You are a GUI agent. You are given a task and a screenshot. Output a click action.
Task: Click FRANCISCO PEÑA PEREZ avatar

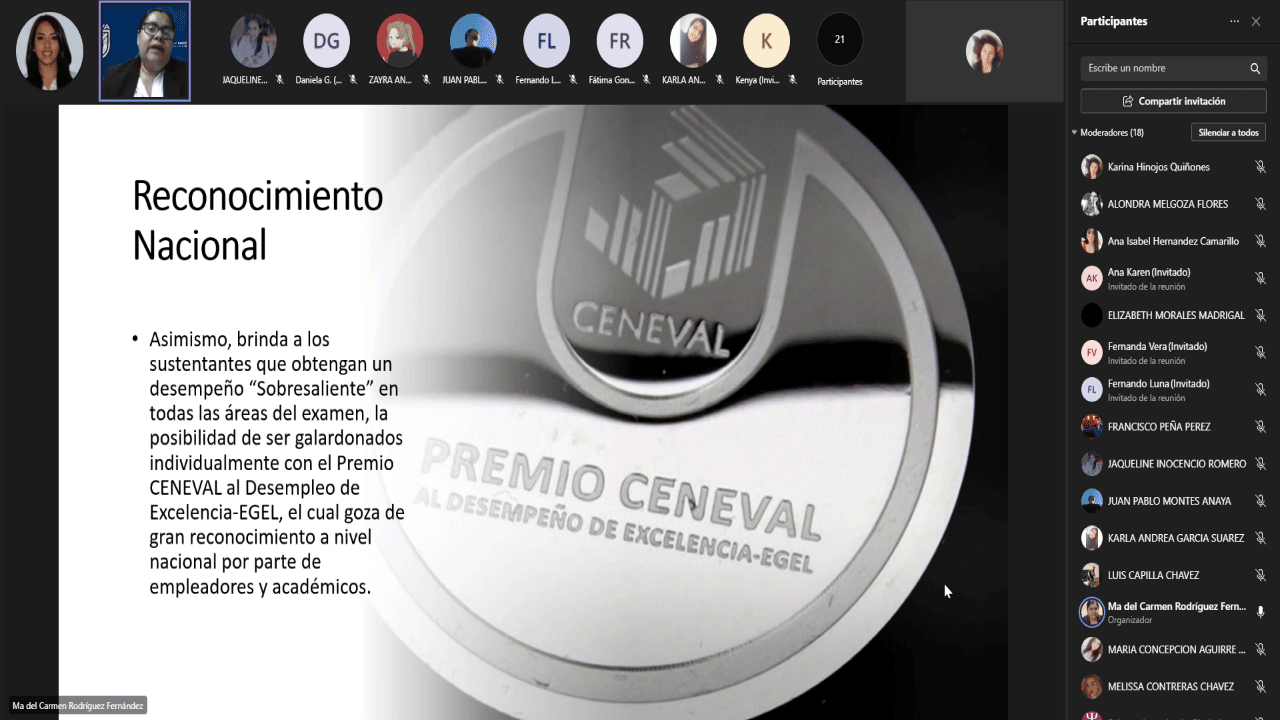click(1092, 427)
